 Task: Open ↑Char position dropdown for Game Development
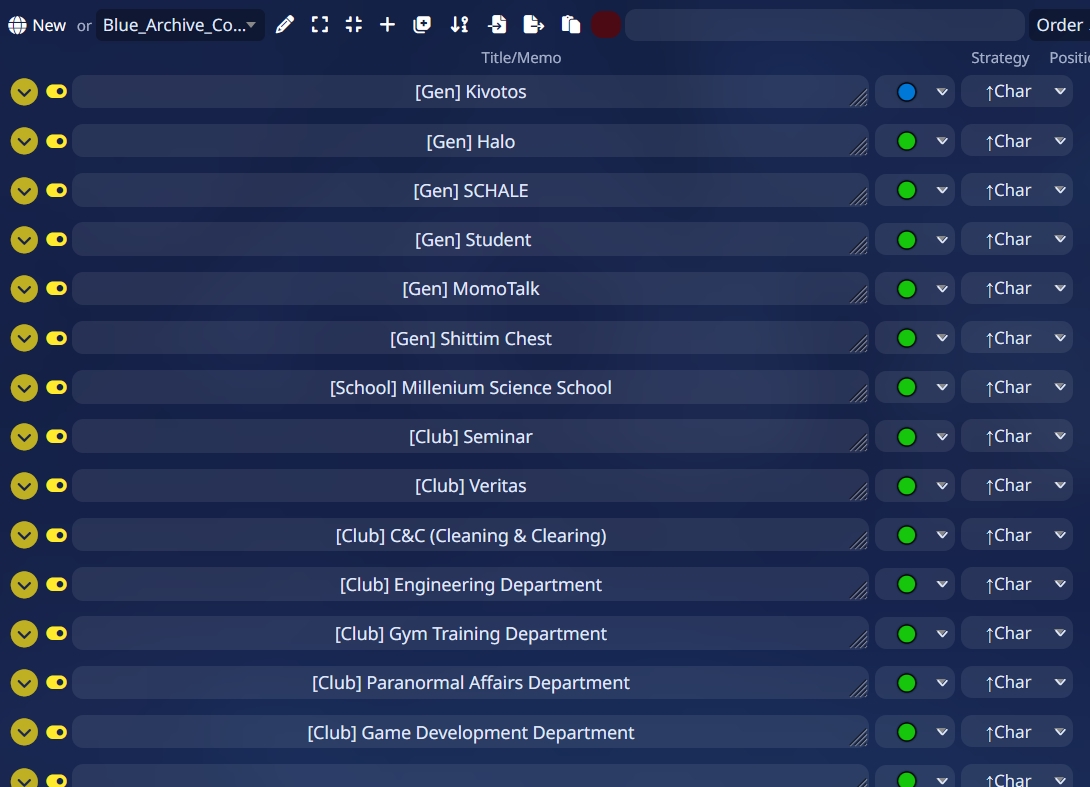click(1017, 732)
